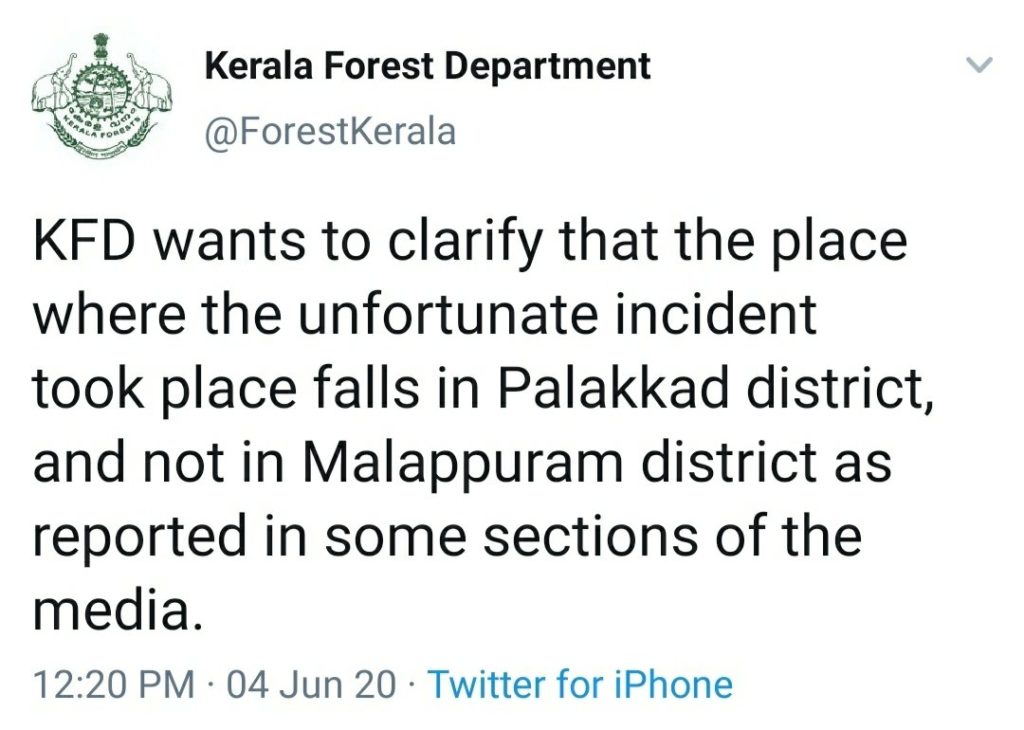Expand the tweet options chevron
1024x730 pixels.
(980, 65)
